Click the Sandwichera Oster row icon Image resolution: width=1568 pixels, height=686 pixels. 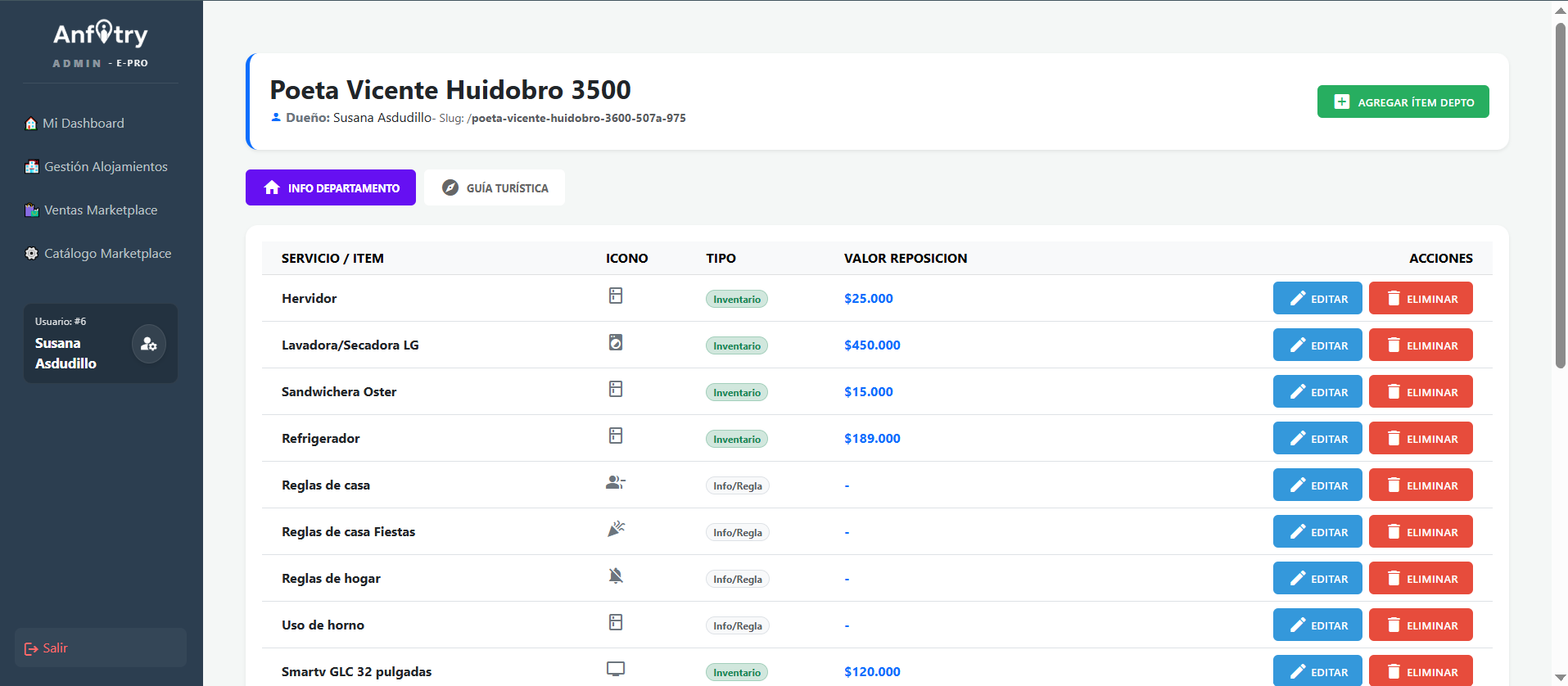tap(616, 389)
